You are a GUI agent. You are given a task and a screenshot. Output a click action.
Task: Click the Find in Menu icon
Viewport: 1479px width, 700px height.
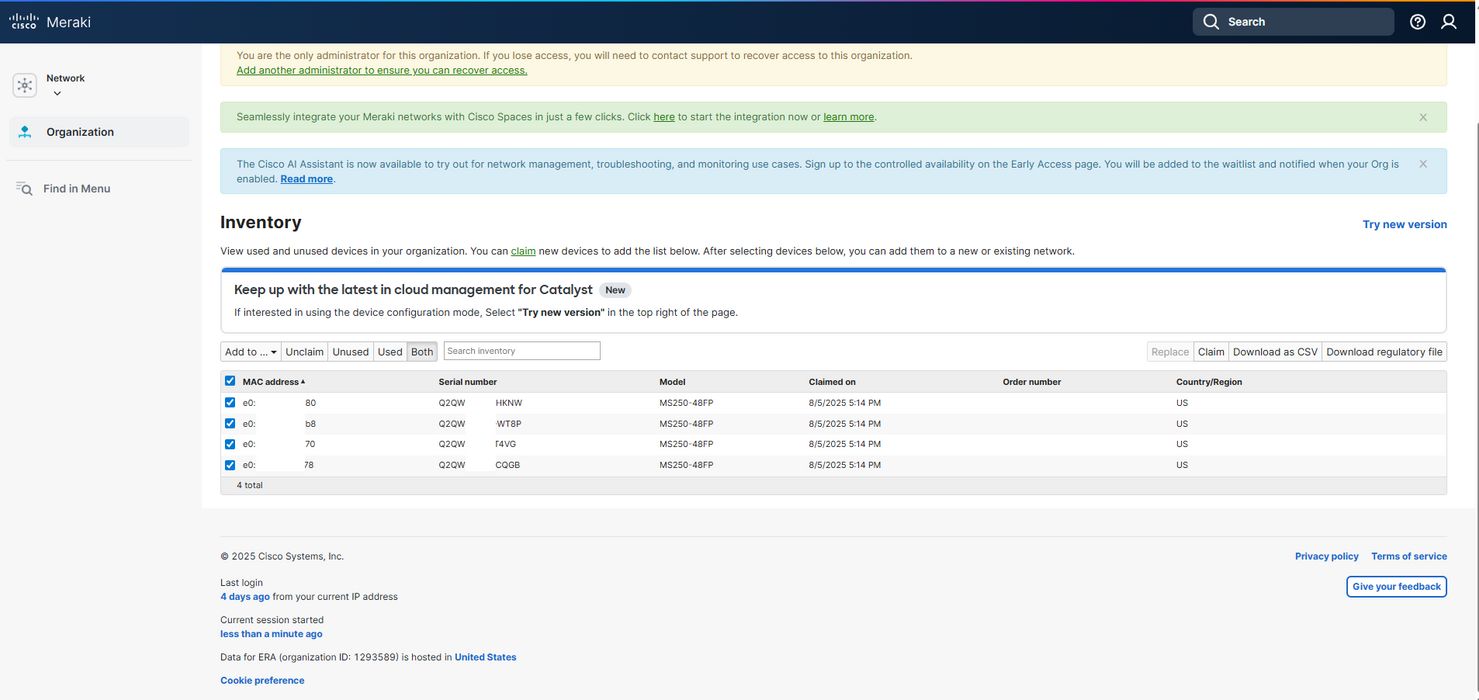pos(25,189)
